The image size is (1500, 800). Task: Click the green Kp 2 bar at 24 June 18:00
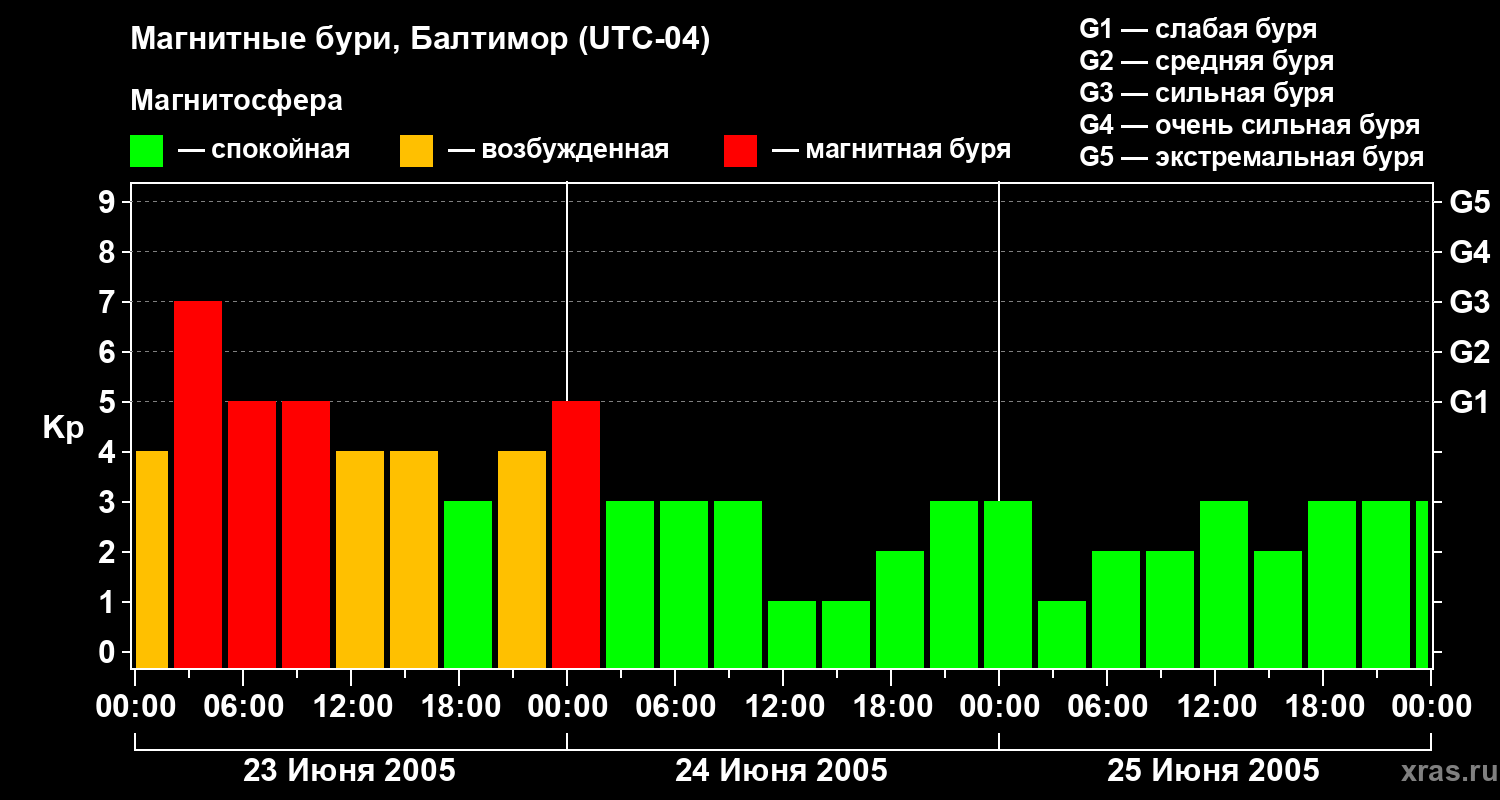coord(900,609)
